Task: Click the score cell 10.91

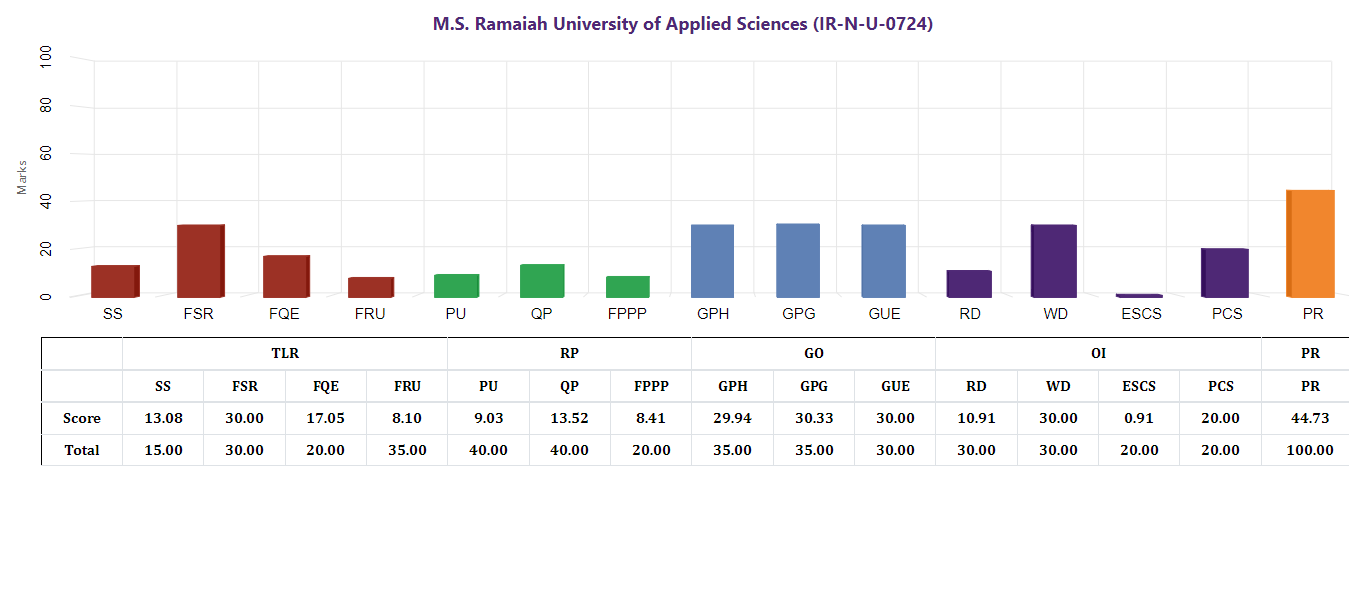Action: (976, 418)
